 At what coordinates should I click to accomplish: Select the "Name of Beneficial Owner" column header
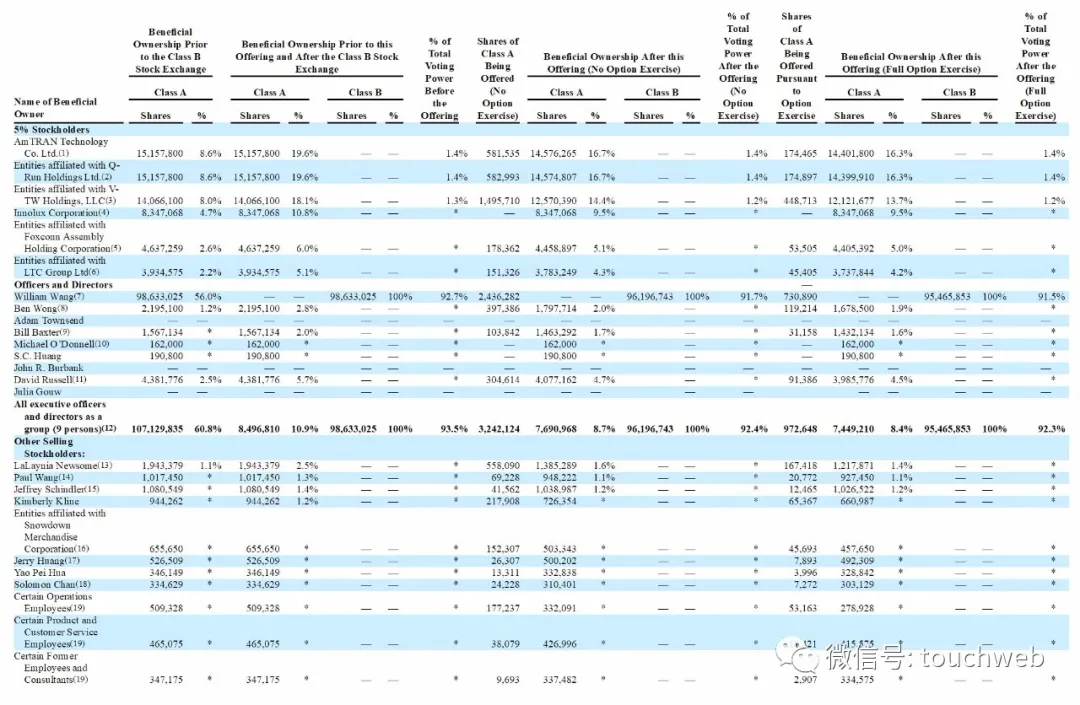point(55,108)
